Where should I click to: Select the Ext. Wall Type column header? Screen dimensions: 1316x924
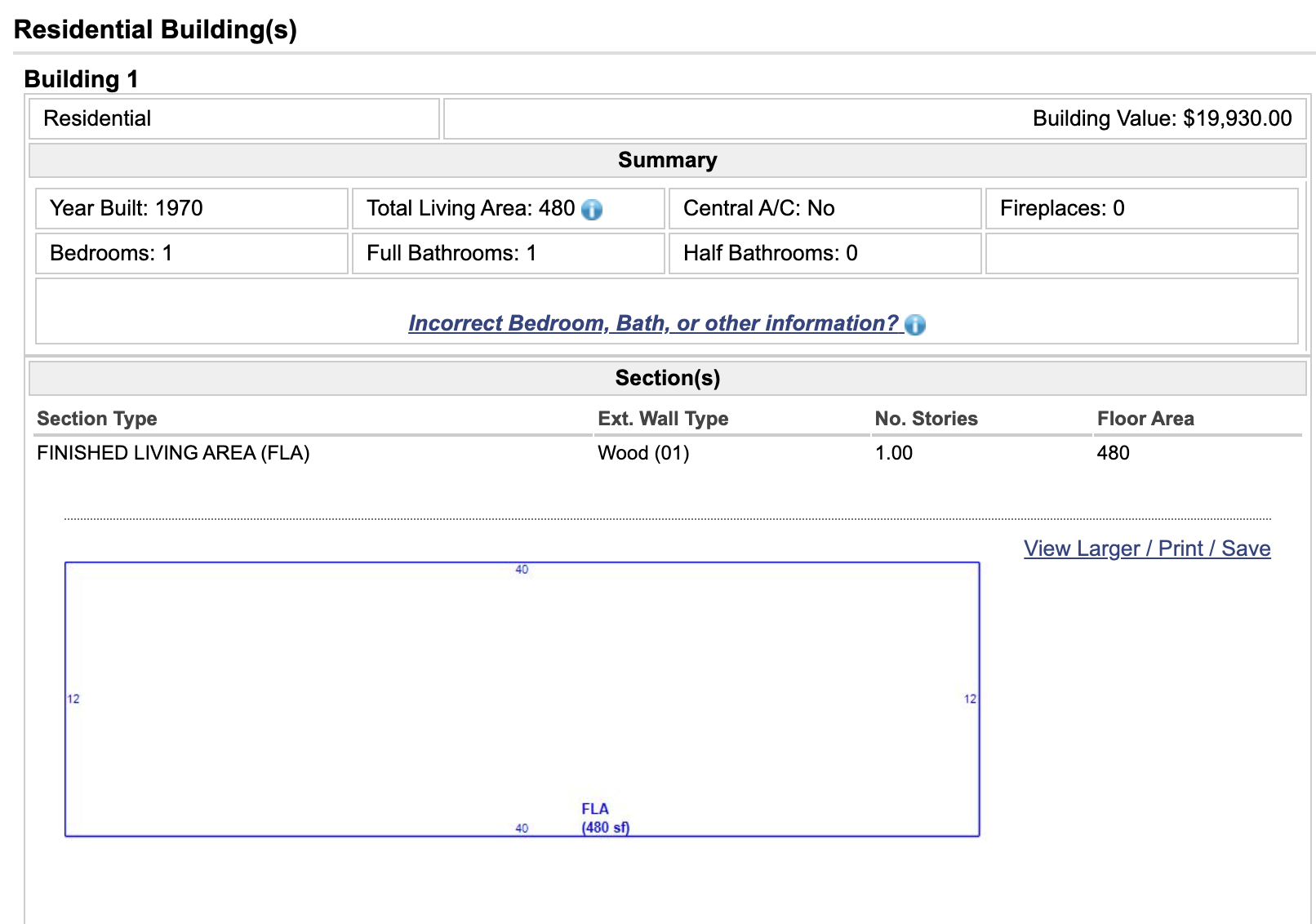tap(663, 419)
